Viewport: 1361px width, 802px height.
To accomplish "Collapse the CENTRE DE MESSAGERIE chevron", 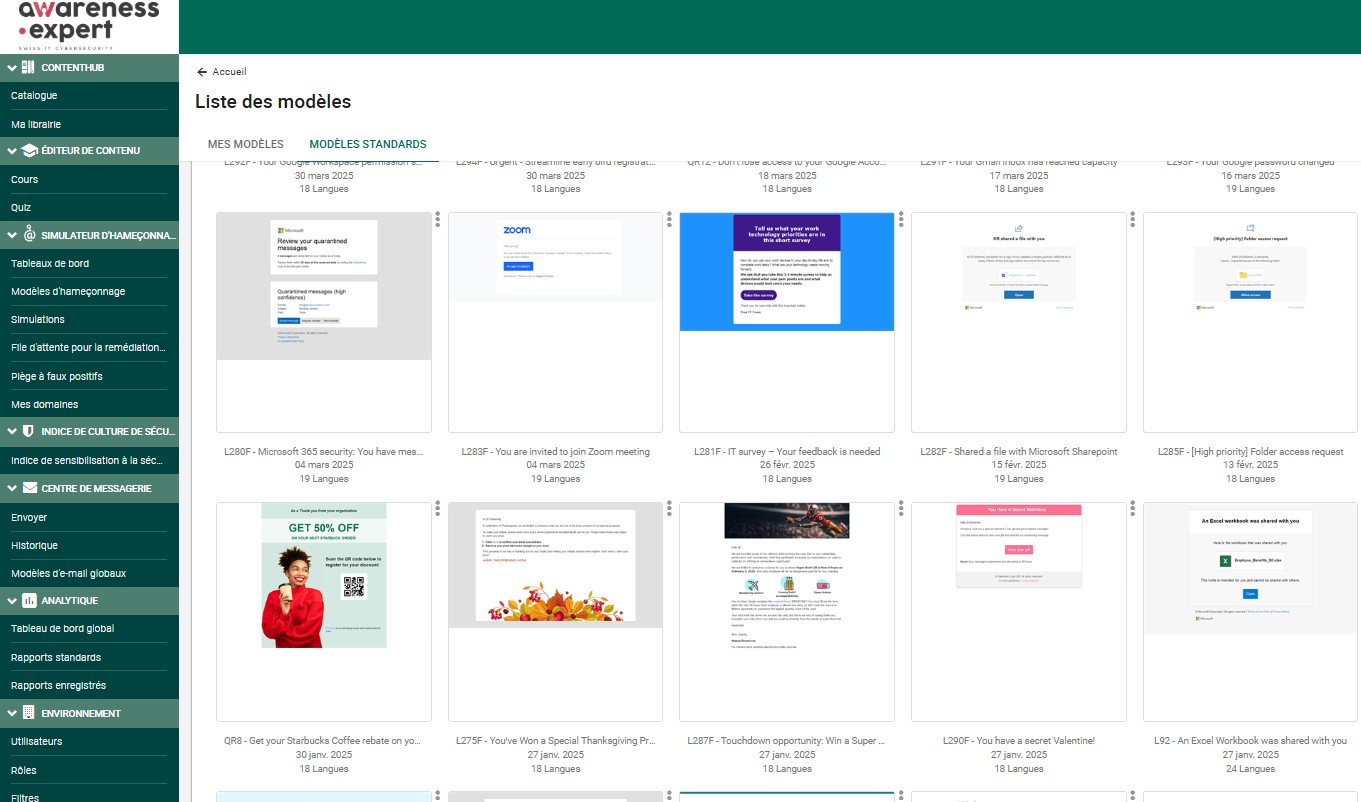I will click(11, 489).
